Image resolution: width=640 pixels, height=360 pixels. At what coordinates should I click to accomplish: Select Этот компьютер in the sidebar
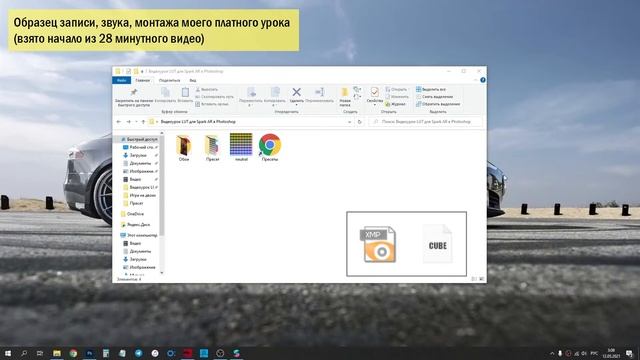(139, 235)
